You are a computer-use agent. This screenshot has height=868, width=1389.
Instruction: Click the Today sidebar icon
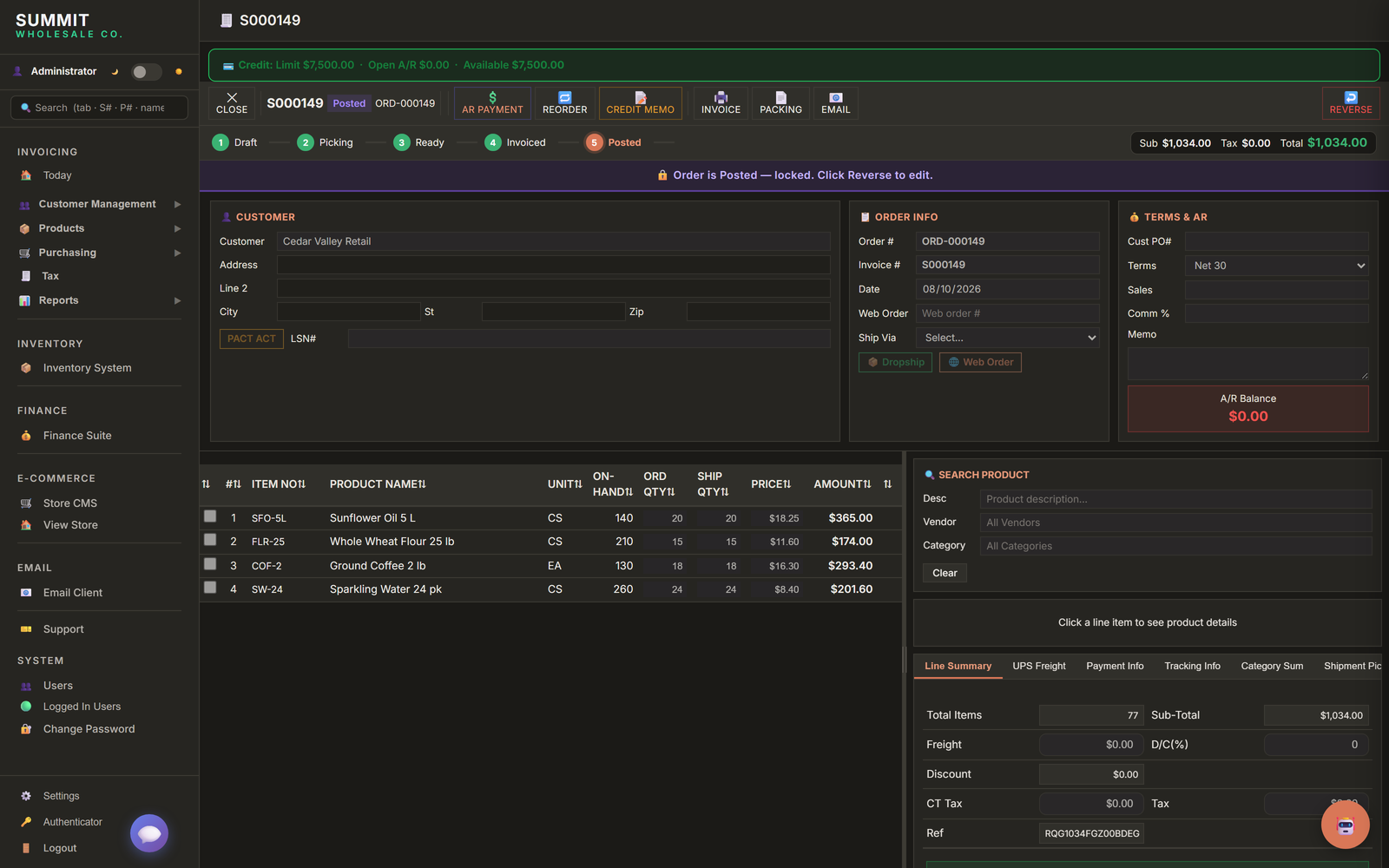[26, 175]
